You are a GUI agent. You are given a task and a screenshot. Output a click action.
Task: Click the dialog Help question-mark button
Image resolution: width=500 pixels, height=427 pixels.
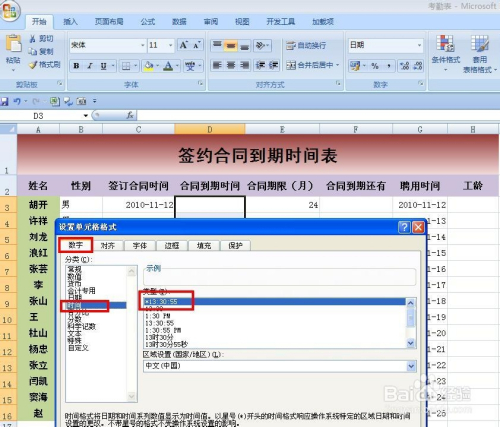click(x=404, y=227)
